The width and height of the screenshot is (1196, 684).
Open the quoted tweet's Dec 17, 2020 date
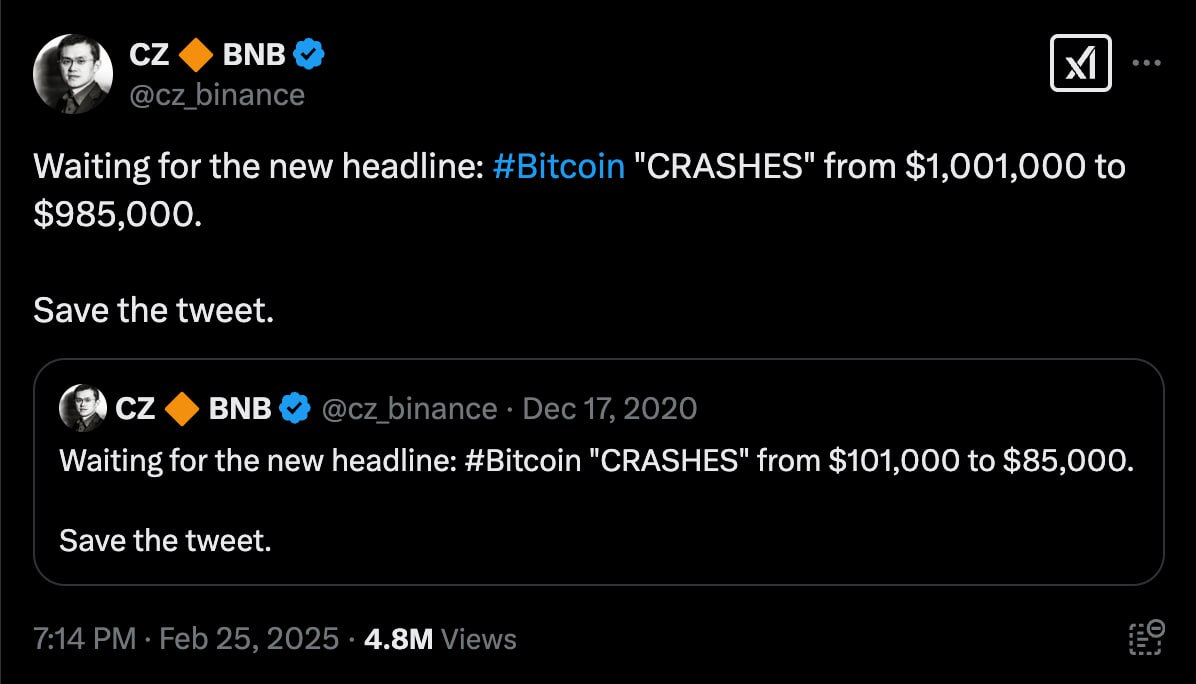pyautogui.click(x=609, y=409)
